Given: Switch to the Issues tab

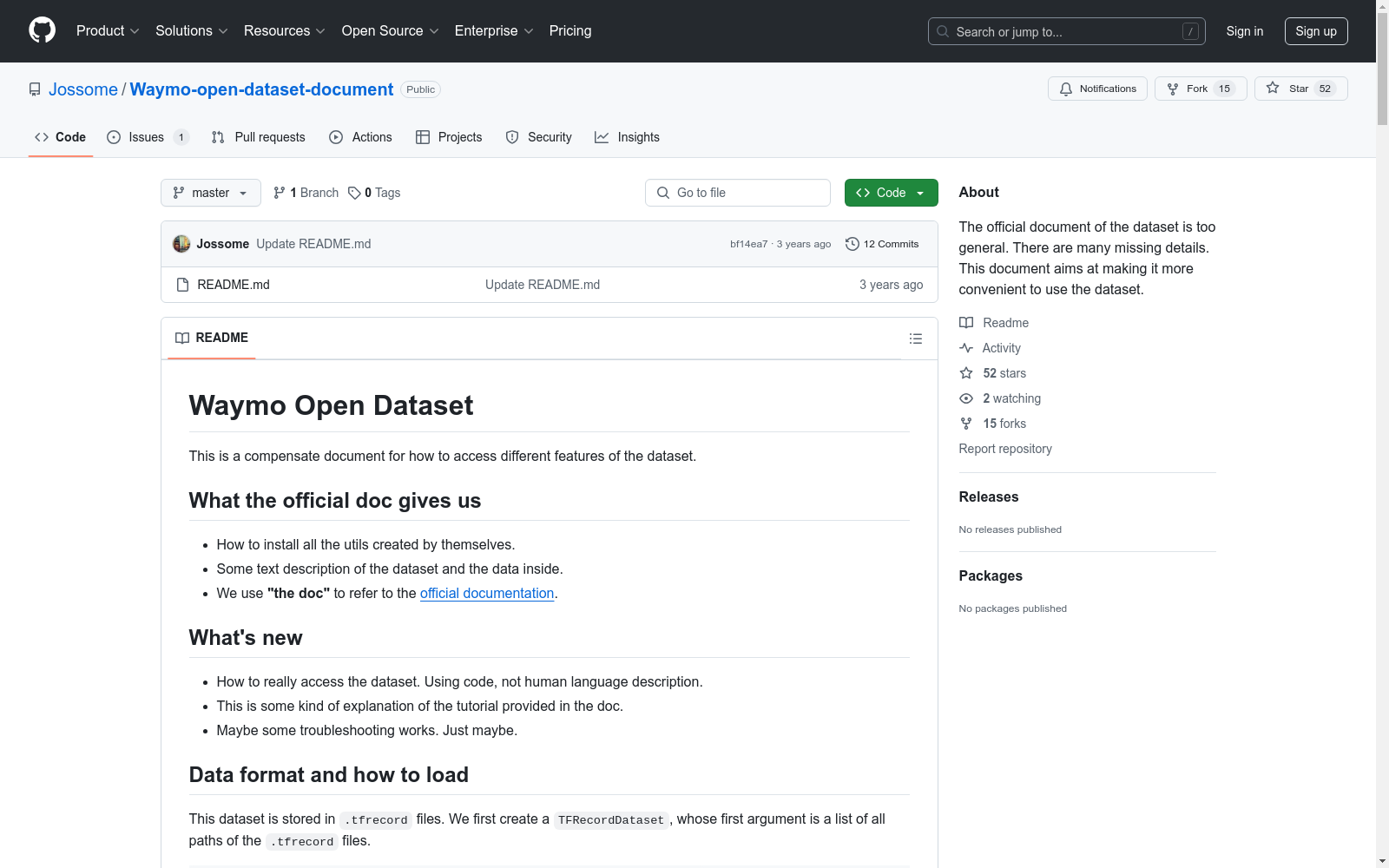Looking at the screenshot, I should click(x=147, y=137).
